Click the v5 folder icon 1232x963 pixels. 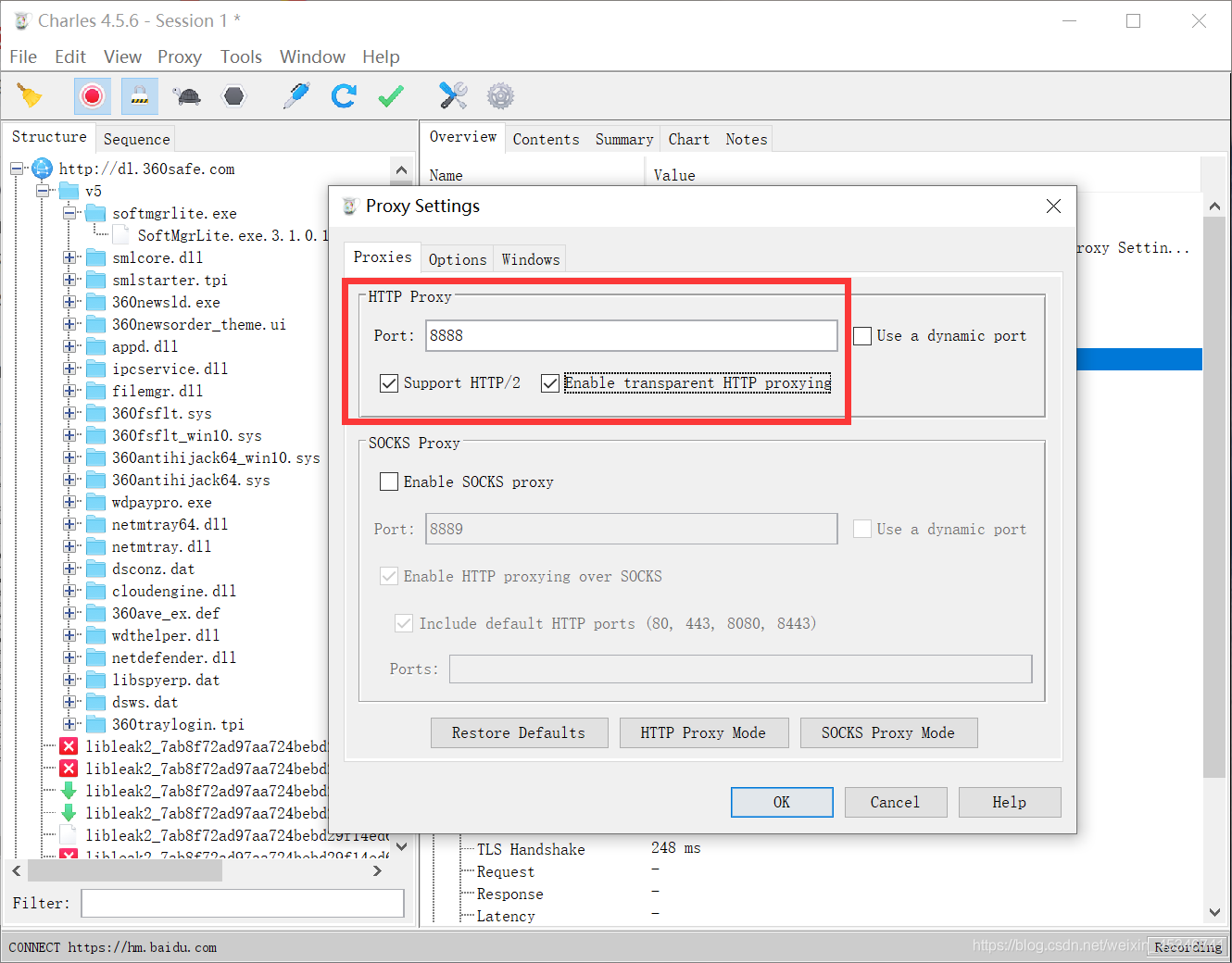[69, 191]
